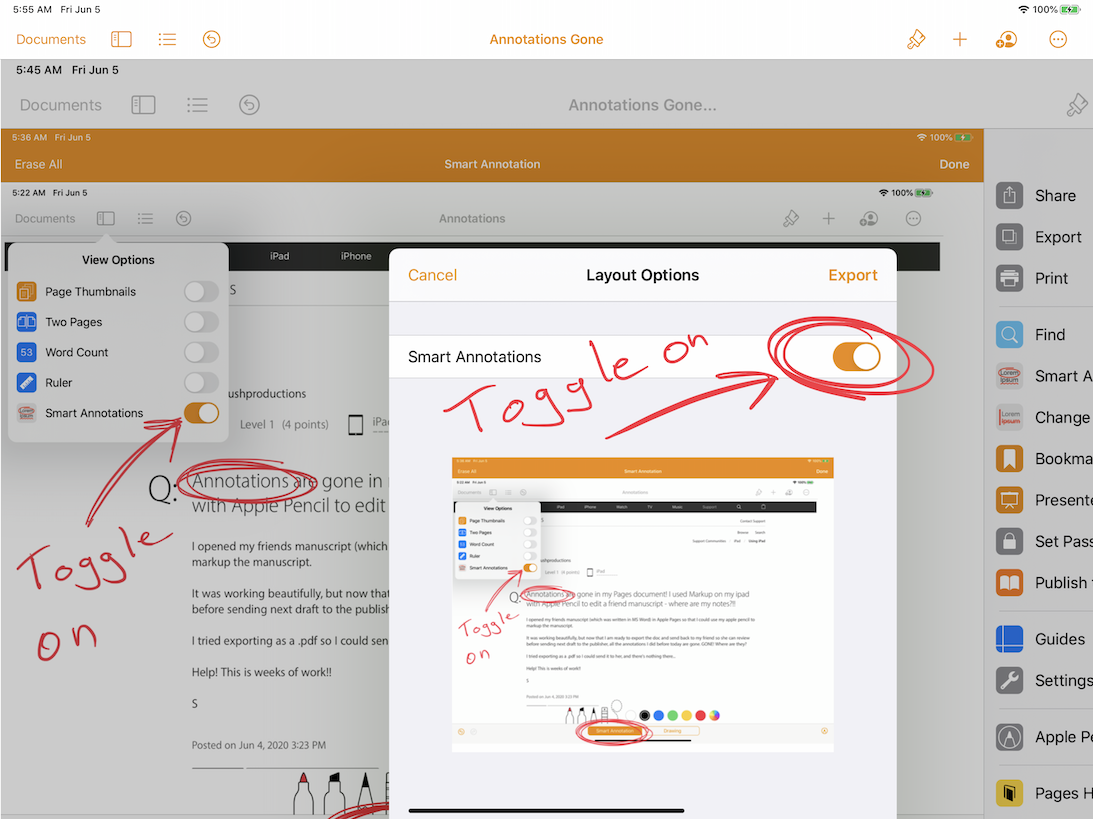Toggle Page Thumbnails switch in View Options
Viewport: 1093px width, 819px height.
pyautogui.click(x=201, y=291)
